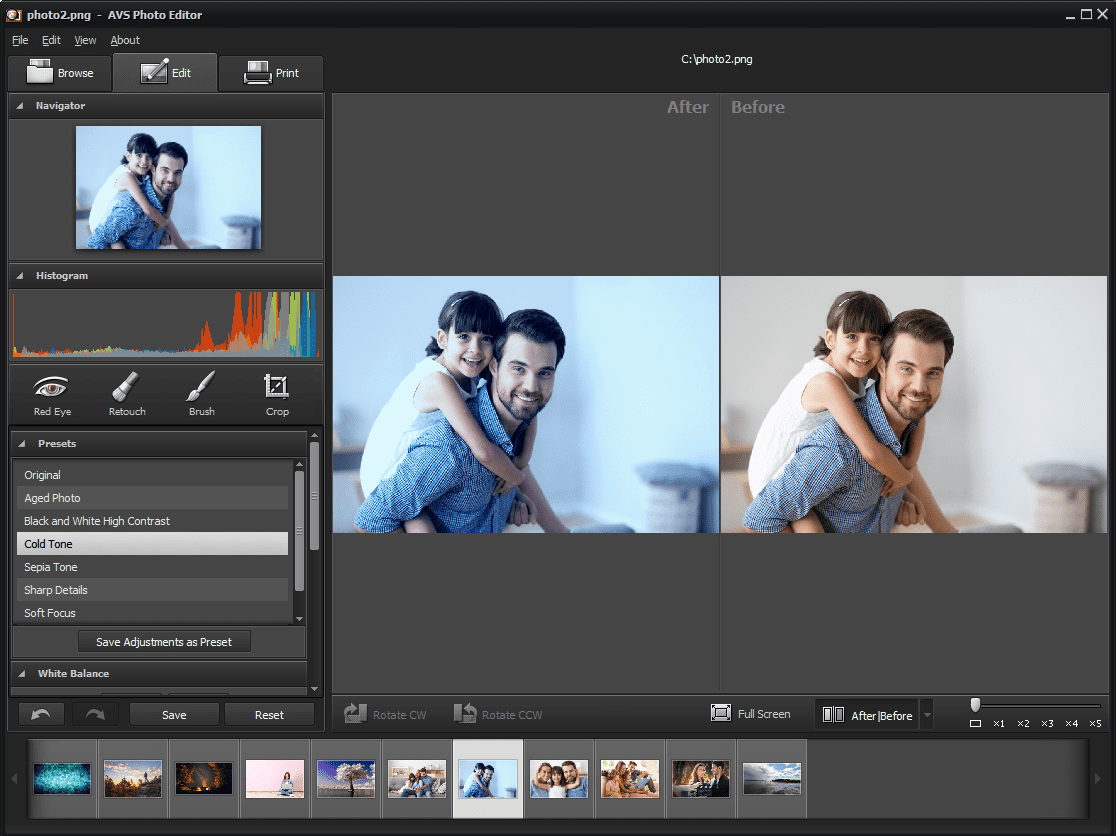Open the Browse tab
1116x836 pixels.
point(60,73)
